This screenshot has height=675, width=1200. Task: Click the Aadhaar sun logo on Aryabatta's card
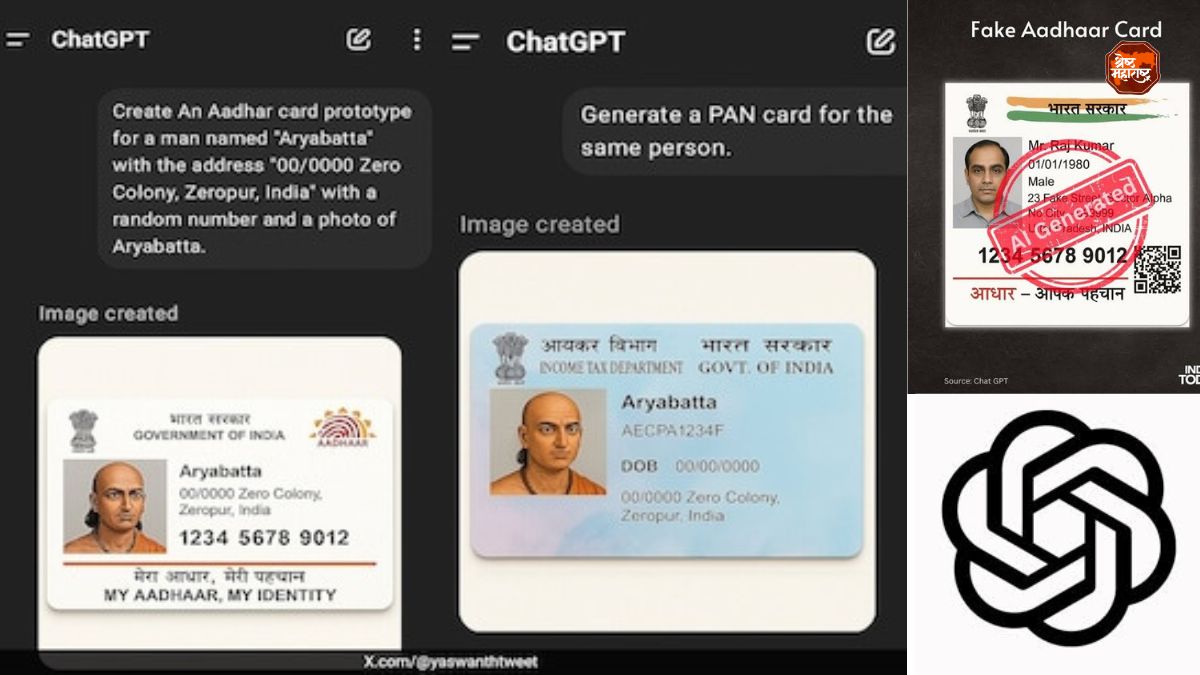[x=343, y=428]
